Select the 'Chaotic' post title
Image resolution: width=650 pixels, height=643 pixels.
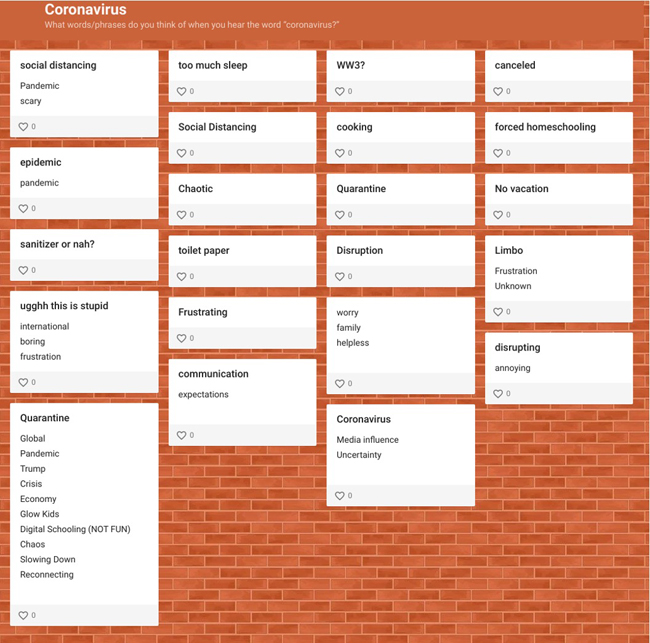(195, 189)
